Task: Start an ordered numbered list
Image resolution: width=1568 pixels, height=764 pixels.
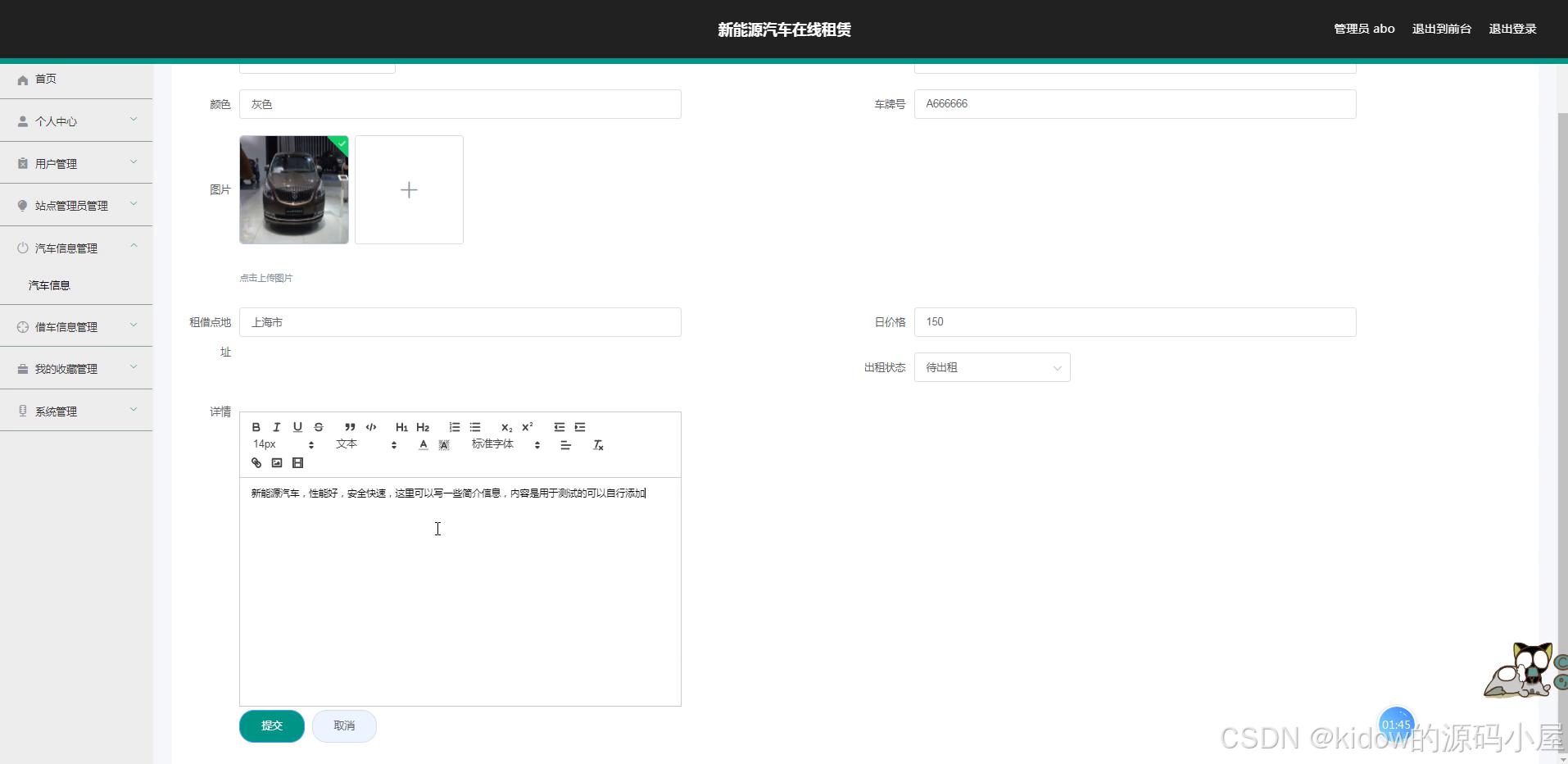Action: coord(455,427)
